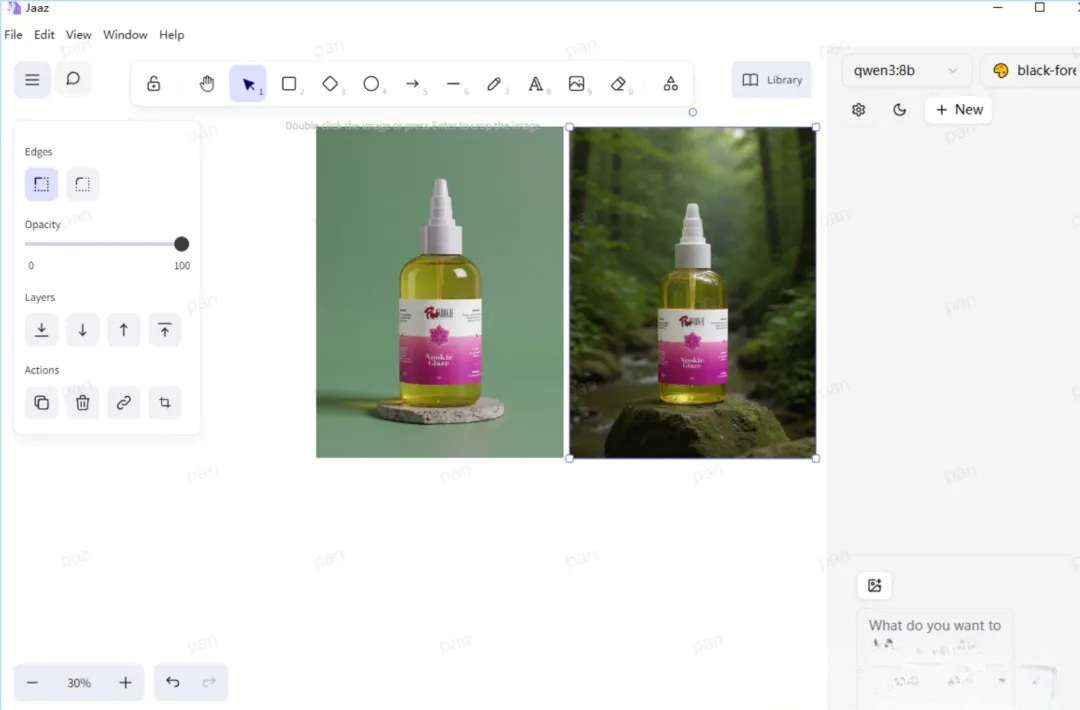
Task: Bring selected image to front
Action: pyautogui.click(x=165, y=330)
